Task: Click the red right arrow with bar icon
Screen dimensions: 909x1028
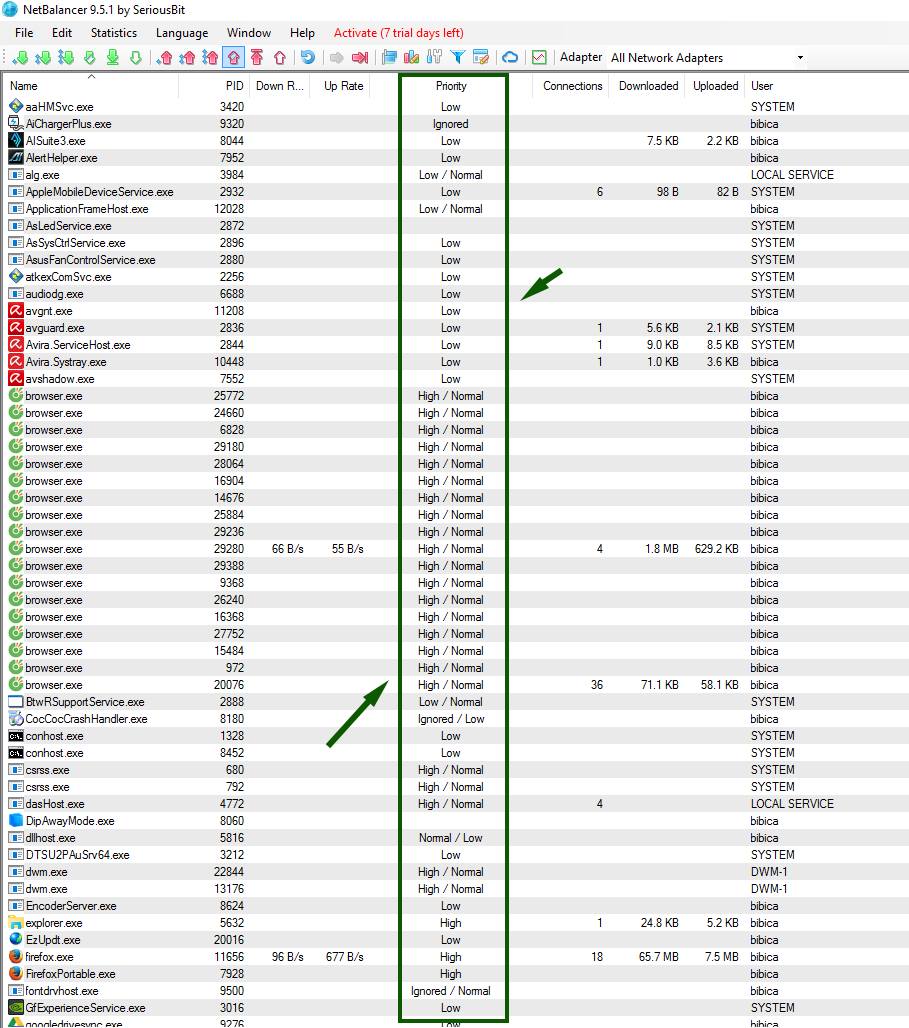Action: click(359, 58)
